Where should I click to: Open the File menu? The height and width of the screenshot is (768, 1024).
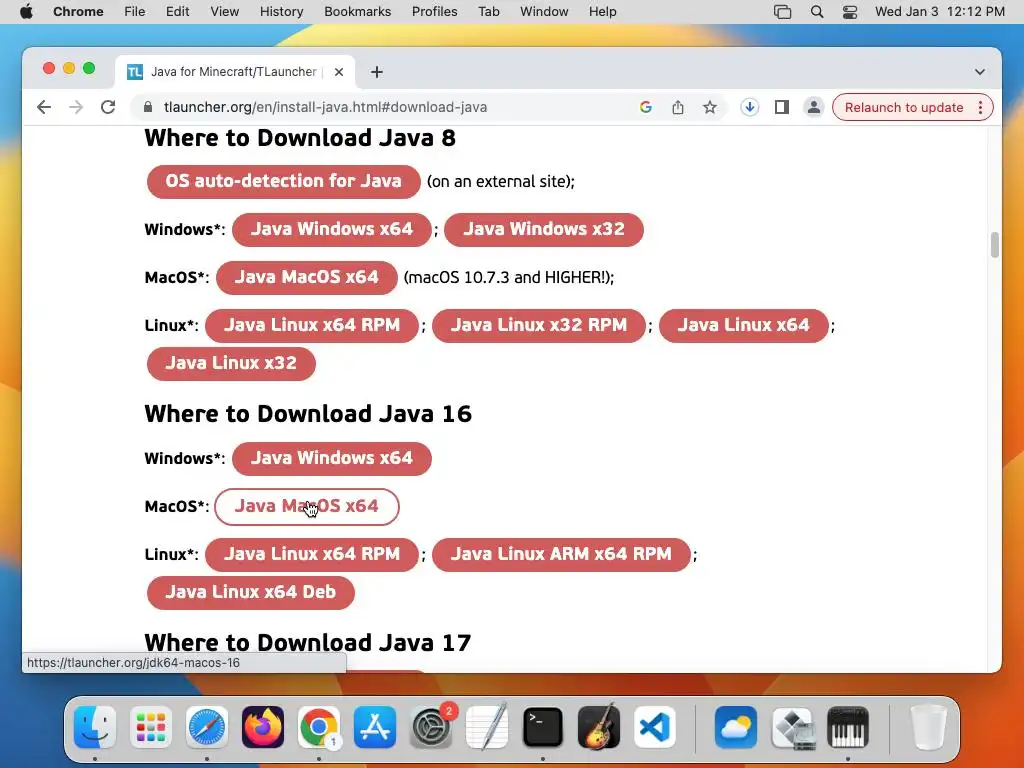tap(135, 12)
